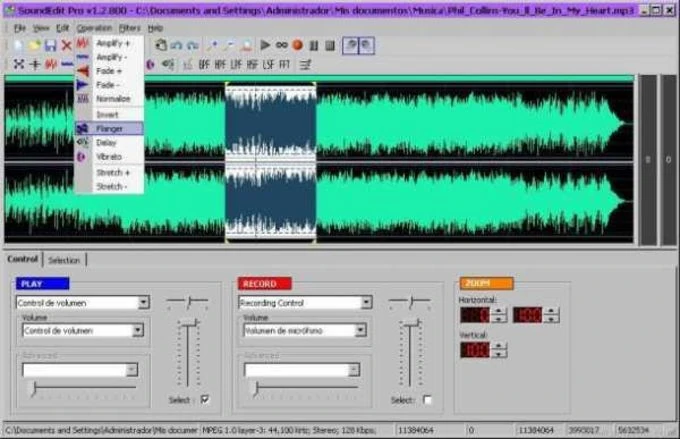
Task: Uncheck the Play Select checkbox
Action: coord(205,400)
